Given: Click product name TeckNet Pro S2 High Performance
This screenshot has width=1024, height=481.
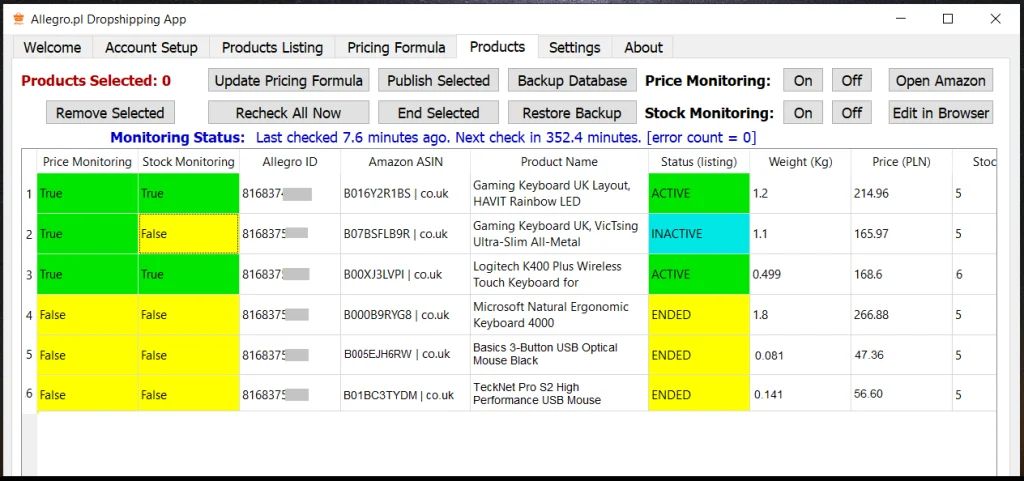Looking at the screenshot, I should (x=559, y=394).
